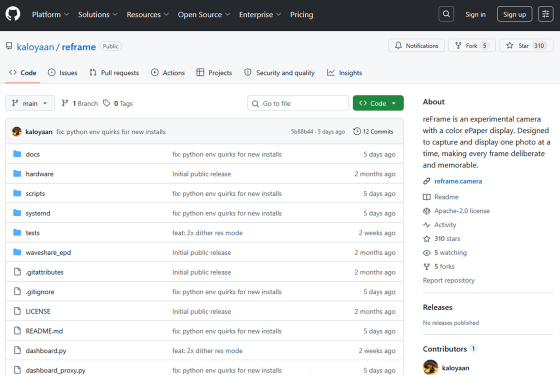Click the LICENSE file icon
Screen dimensions: 560x375
point(17,311)
